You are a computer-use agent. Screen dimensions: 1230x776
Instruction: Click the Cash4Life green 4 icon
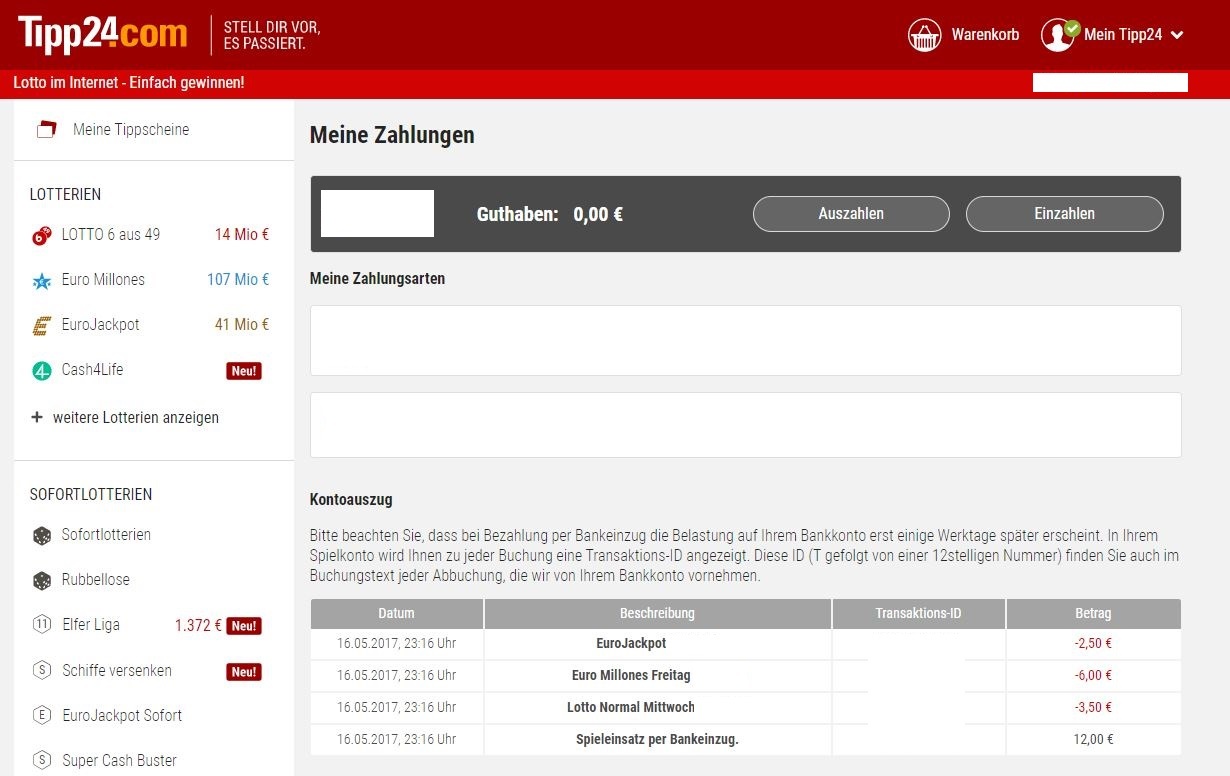(42, 371)
